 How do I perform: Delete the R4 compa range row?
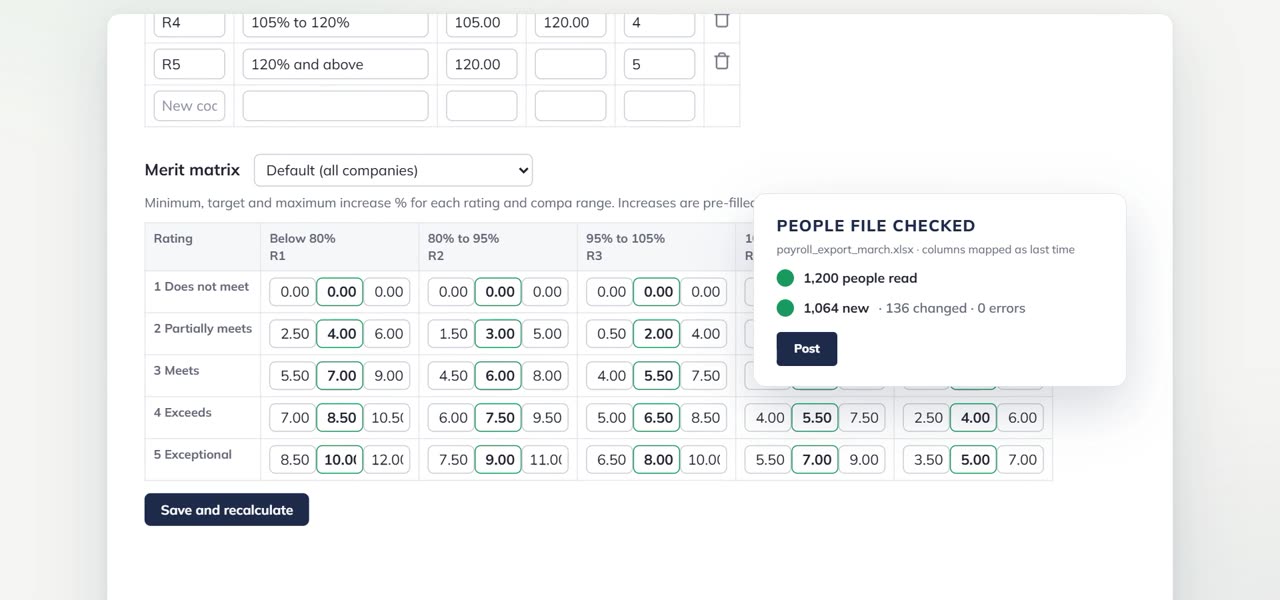click(721, 20)
